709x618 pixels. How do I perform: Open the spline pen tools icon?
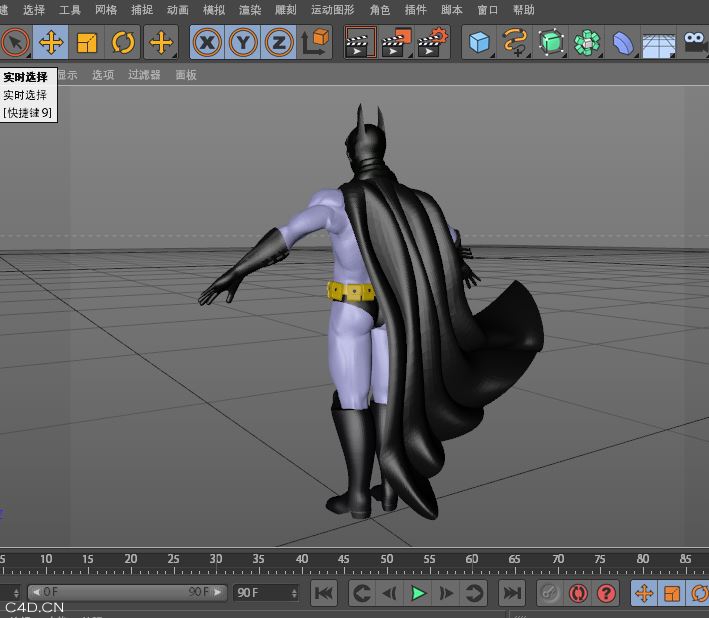[x=515, y=43]
